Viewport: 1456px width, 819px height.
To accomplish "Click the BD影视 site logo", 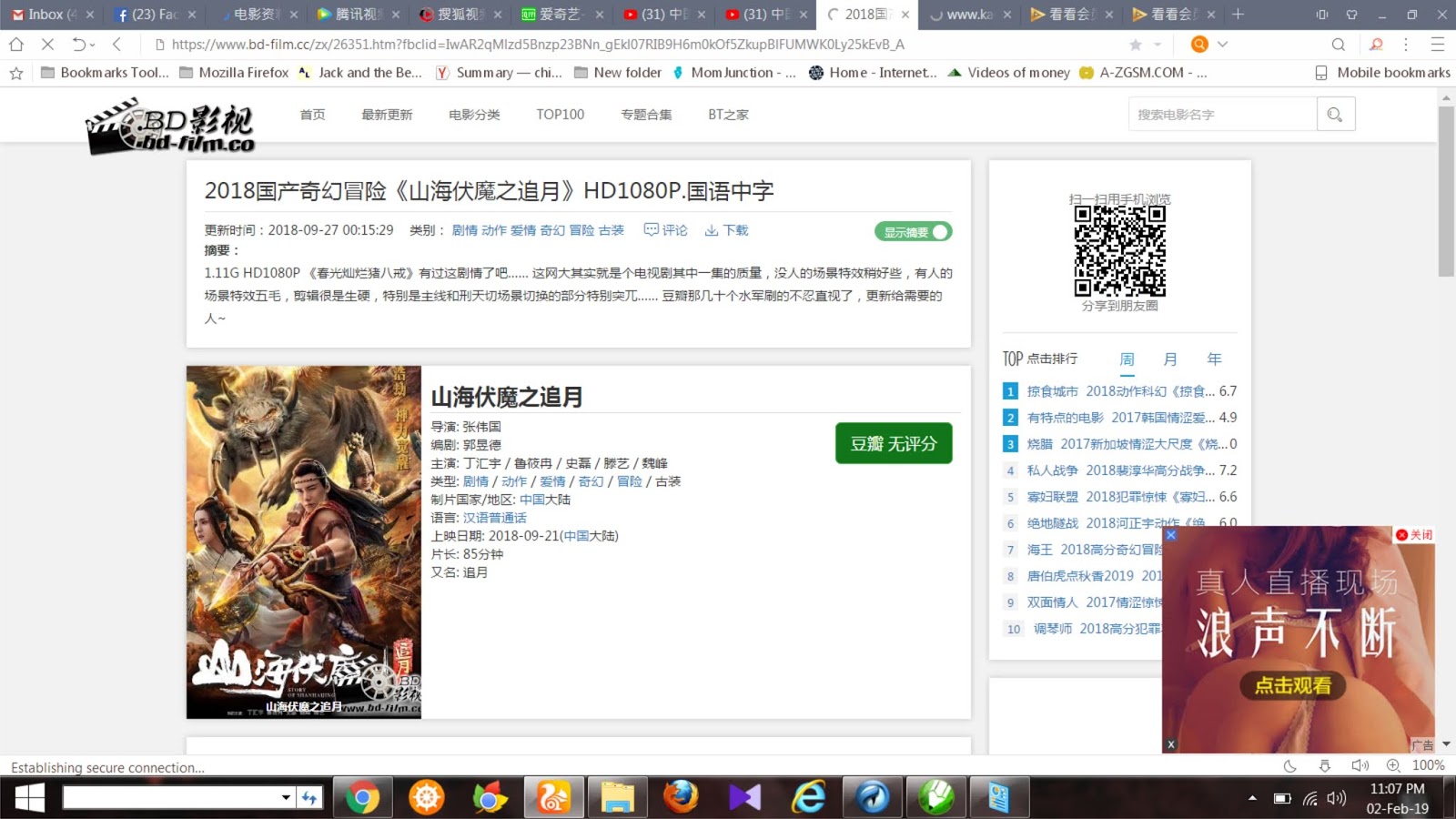I will [170, 127].
